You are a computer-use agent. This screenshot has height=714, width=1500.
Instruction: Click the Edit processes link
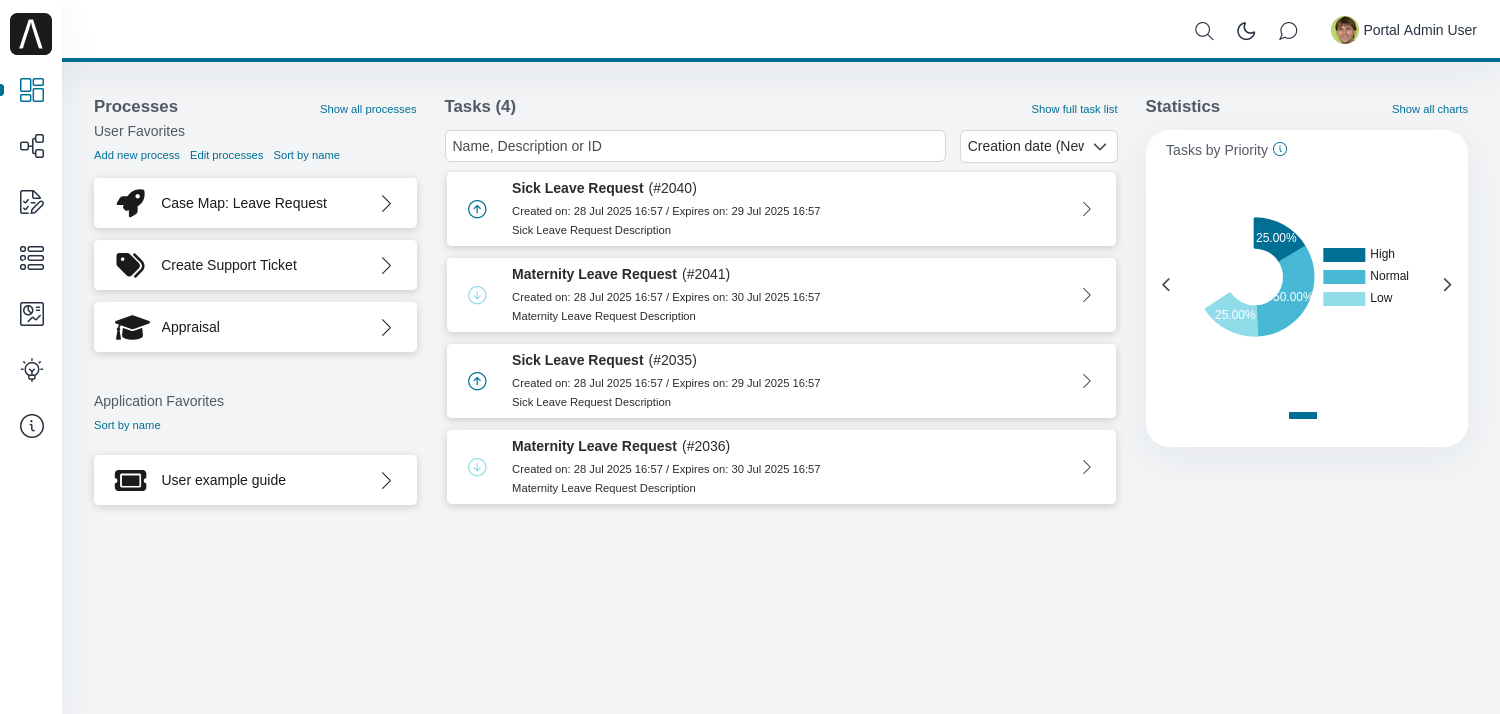226,155
